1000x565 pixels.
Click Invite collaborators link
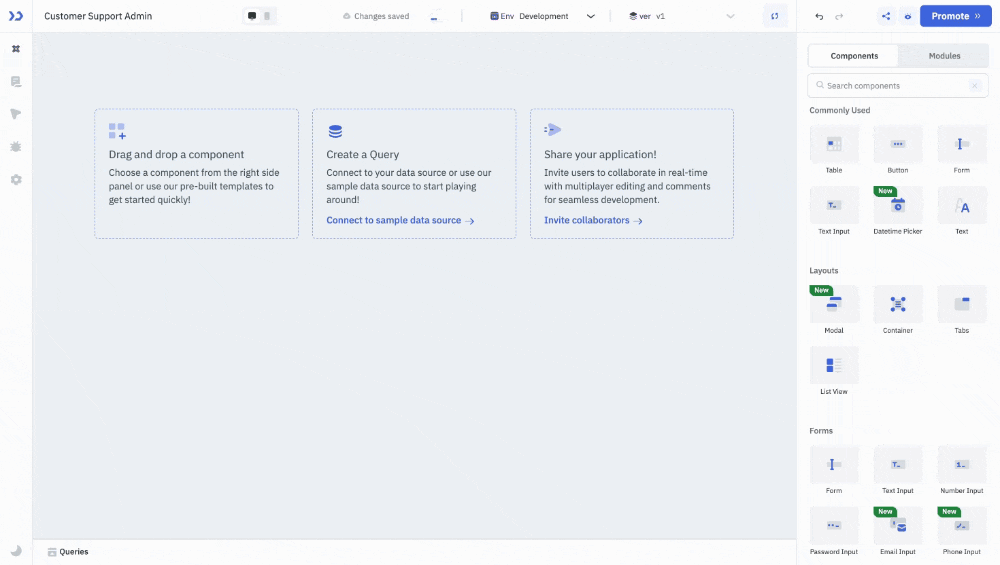[x=592, y=220]
